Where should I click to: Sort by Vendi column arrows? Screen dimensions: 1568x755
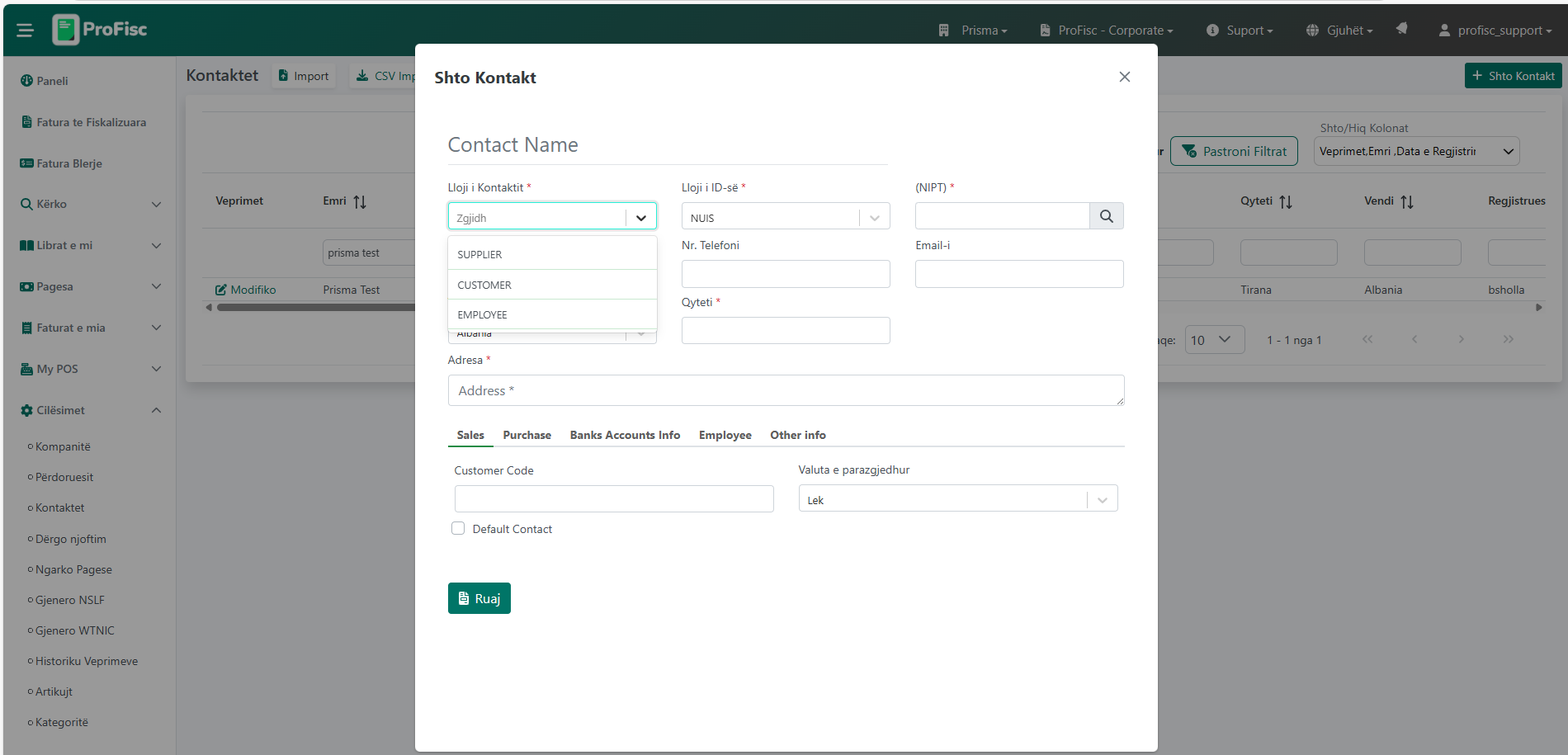coord(1407,202)
